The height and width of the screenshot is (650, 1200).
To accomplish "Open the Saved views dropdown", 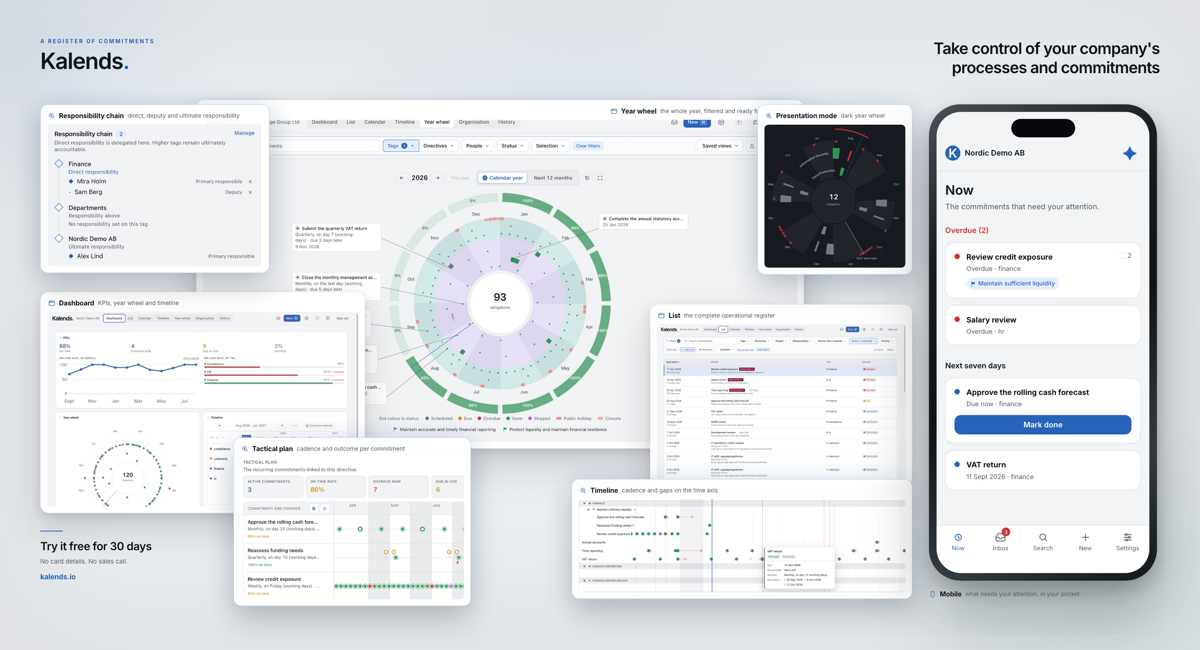I will [720, 146].
